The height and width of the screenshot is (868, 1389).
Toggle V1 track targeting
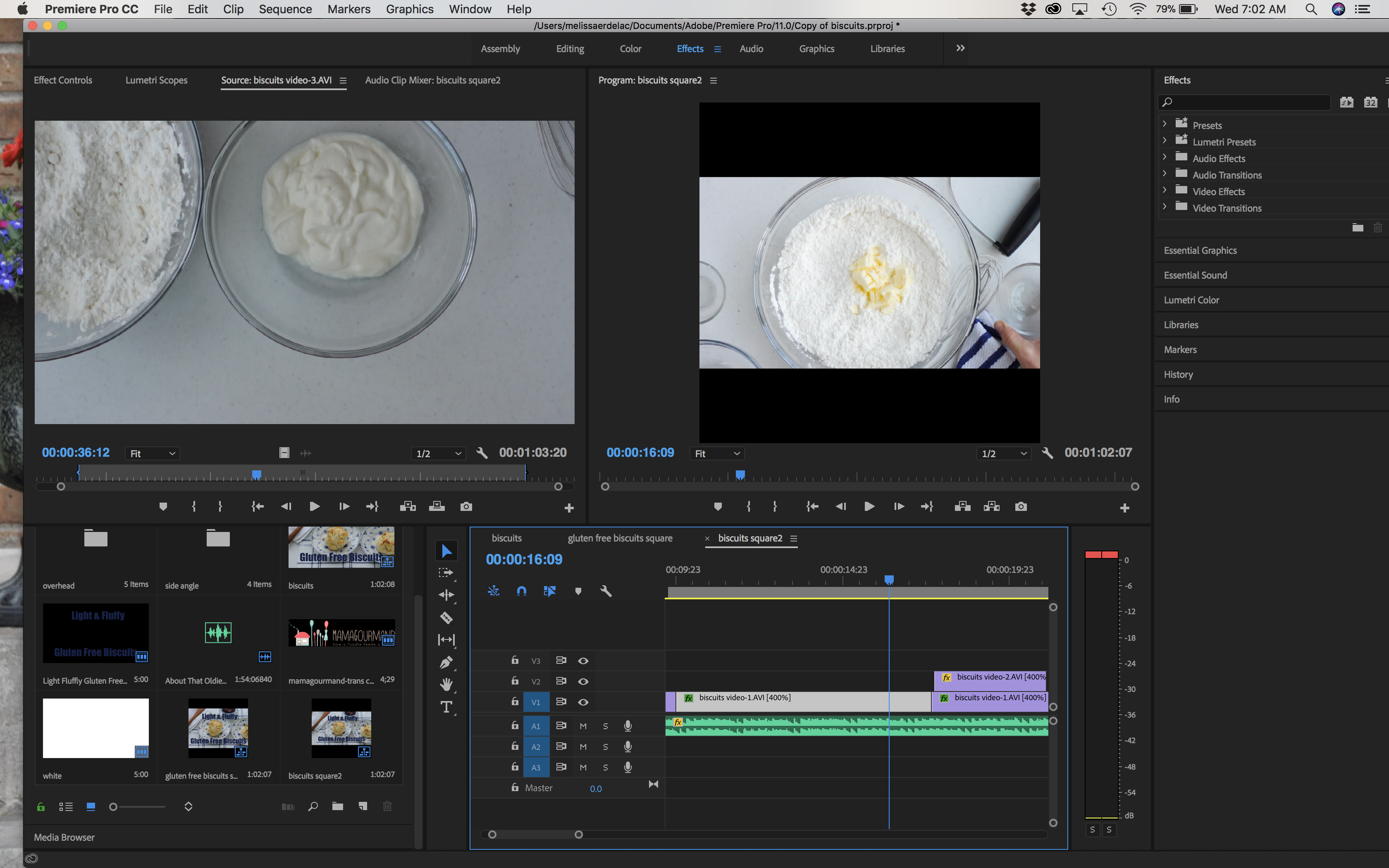(535, 702)
